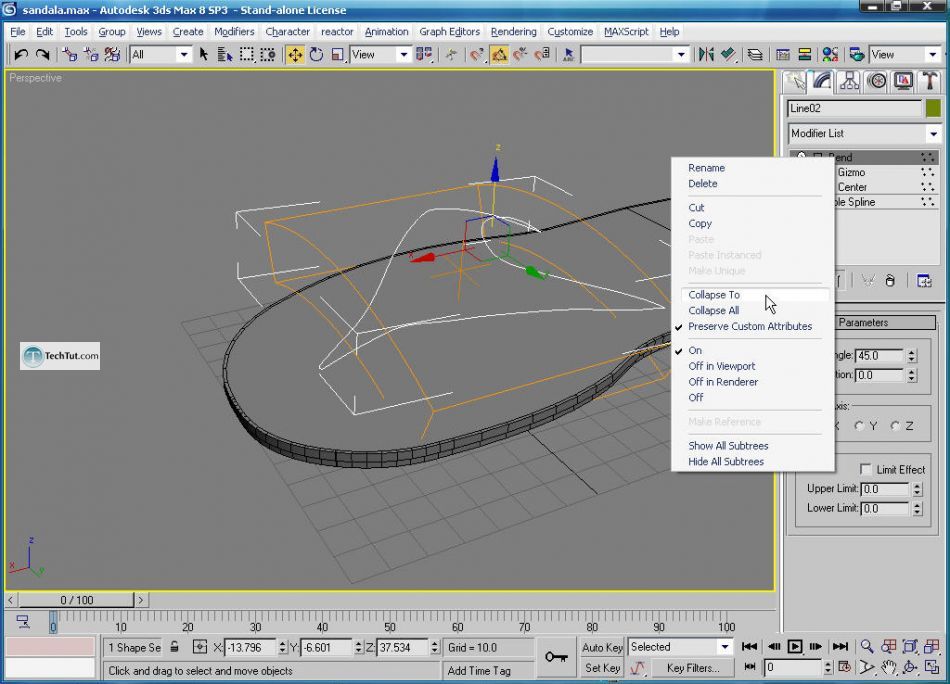Click the Add Time Tag label
Viewport: 950px width, 684px height.
point(479,671)
